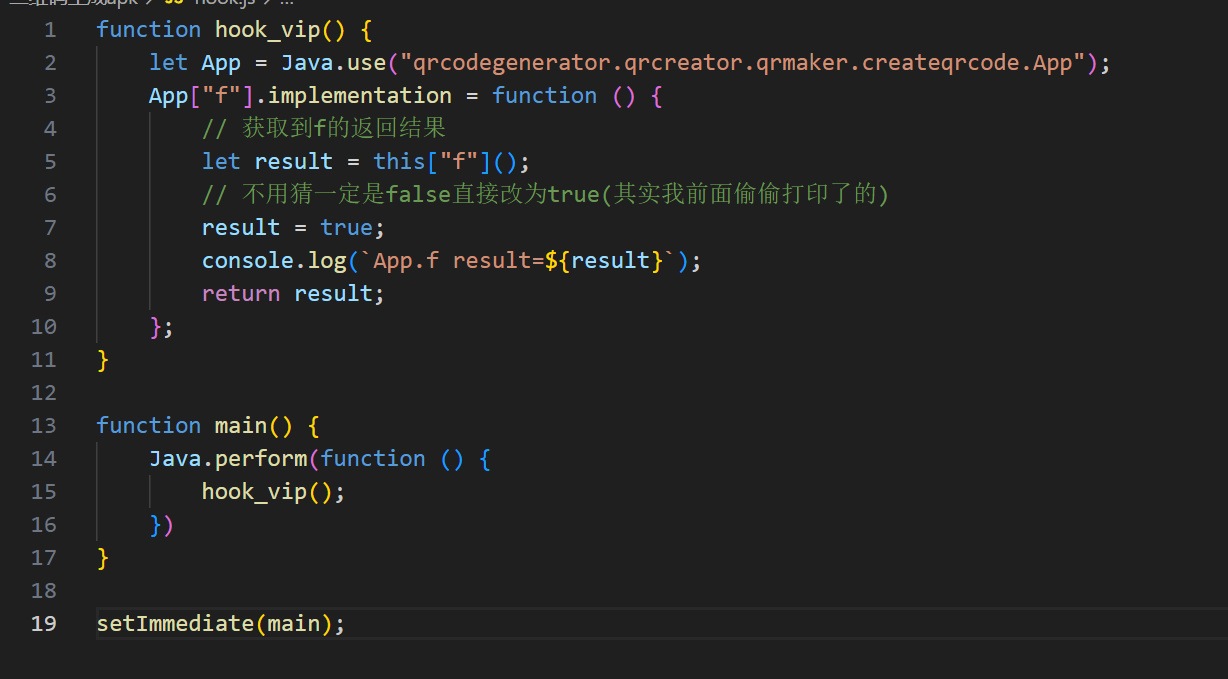1228x679 pixels.
Task: Click the true value assigned on line 7
Action: click(x=346, y=228)
